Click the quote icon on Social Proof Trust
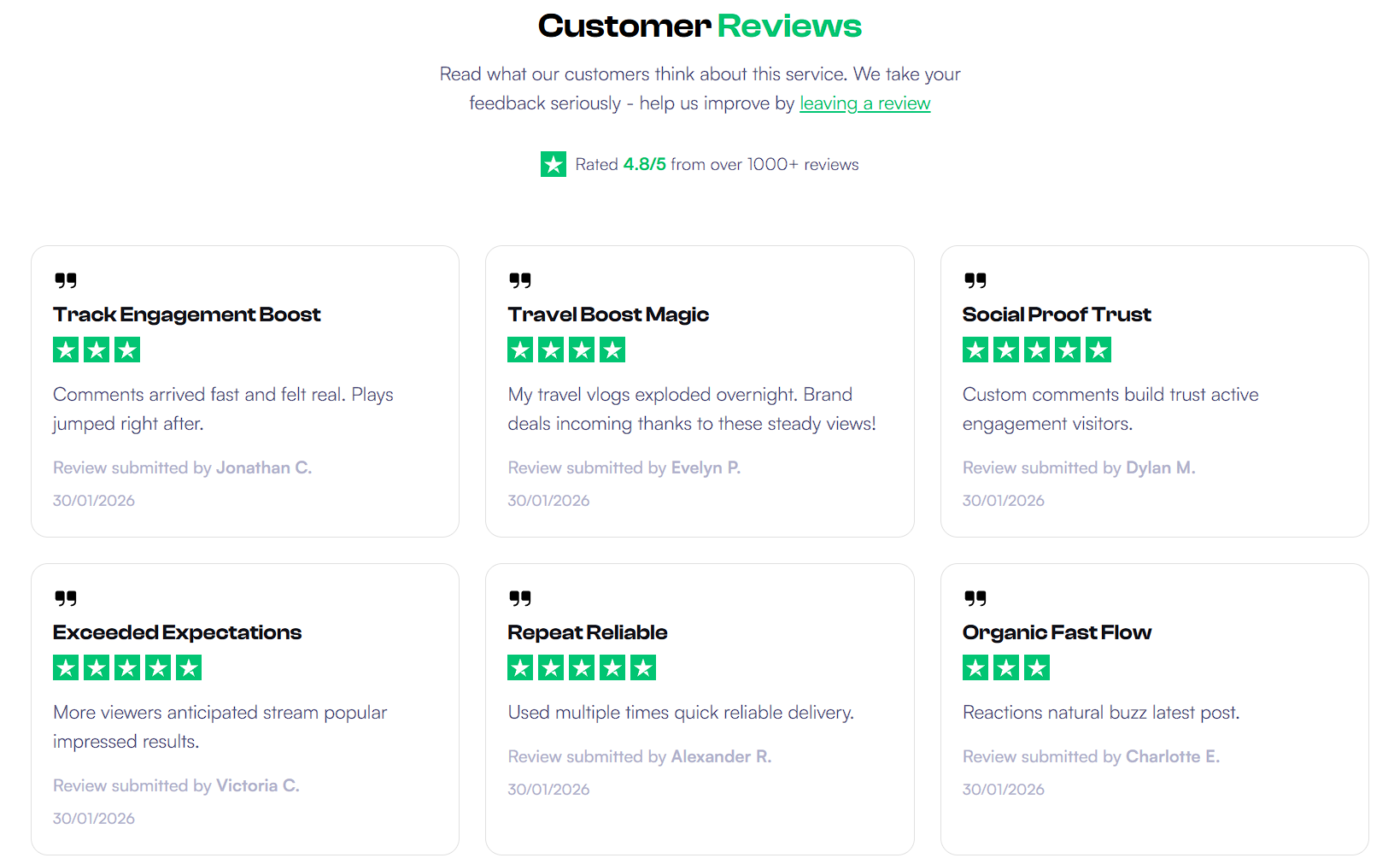Screen dimensions: 1400x864 point(975,280)
